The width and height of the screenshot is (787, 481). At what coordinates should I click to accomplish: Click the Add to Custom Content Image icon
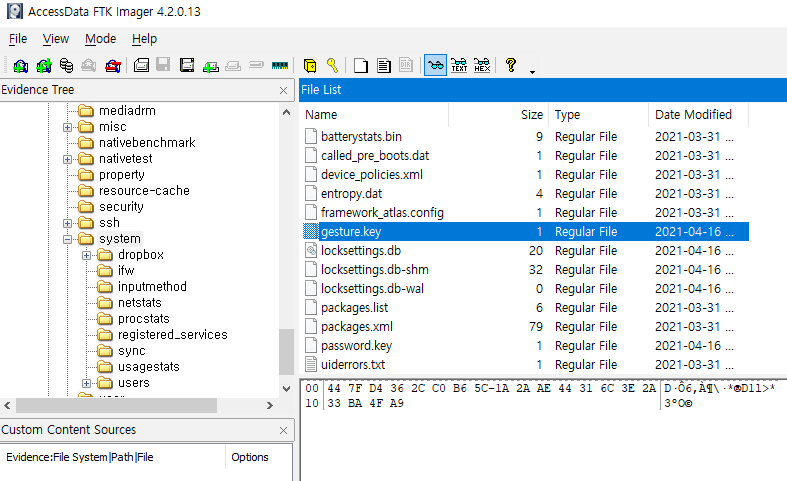coord(211,66)
